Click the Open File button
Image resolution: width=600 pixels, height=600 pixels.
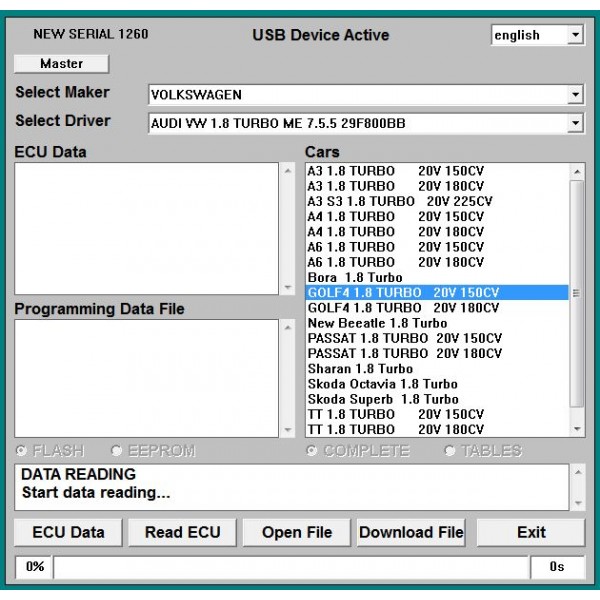(x=297, y=532)
